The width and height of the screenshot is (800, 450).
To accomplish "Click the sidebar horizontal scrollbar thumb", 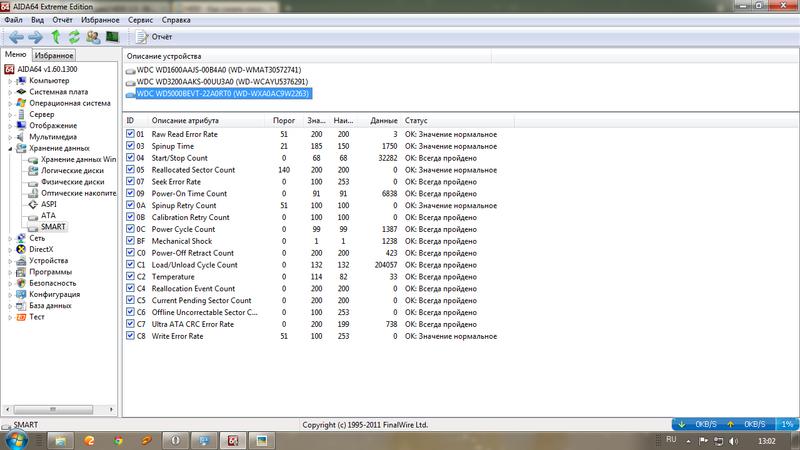I will point(53,409).
